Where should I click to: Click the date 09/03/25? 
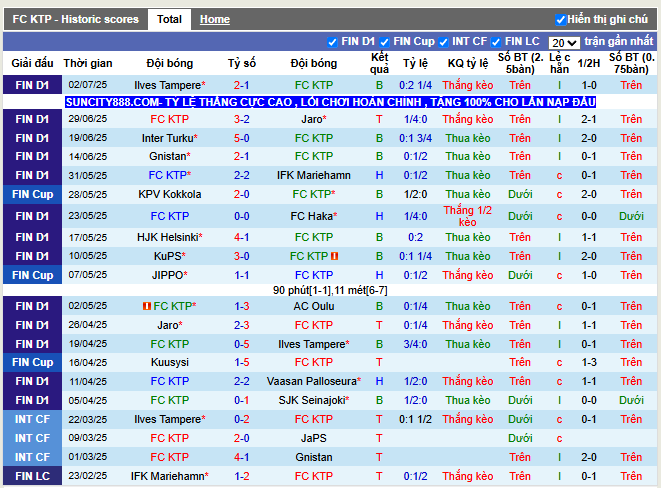click(88, 438)
